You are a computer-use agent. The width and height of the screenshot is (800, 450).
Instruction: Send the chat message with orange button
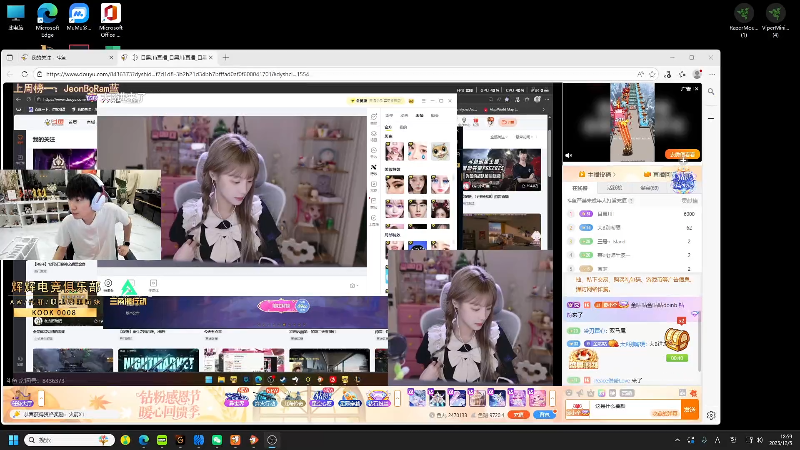click(690, 409)
